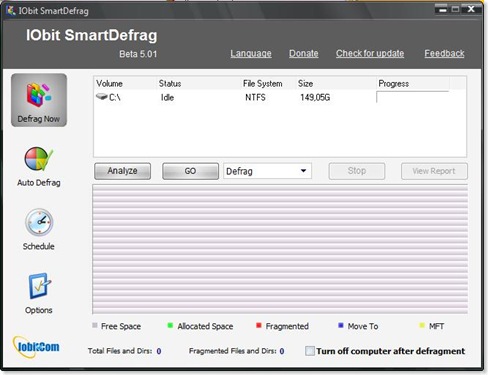Click the "MFT" legend label
Screen dimensions: 488x375
tap(436, 326)
